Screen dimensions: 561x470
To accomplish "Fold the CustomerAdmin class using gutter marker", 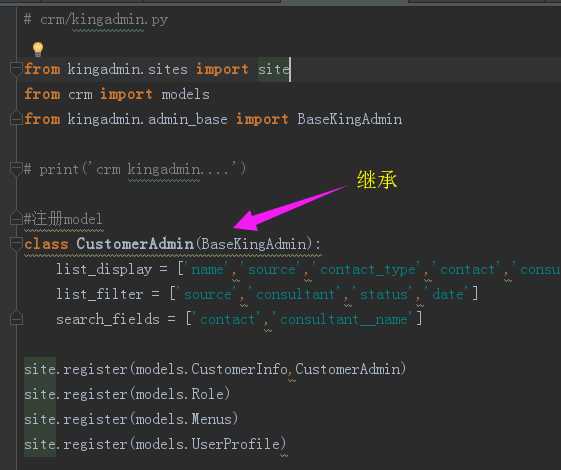I will 16,244.
